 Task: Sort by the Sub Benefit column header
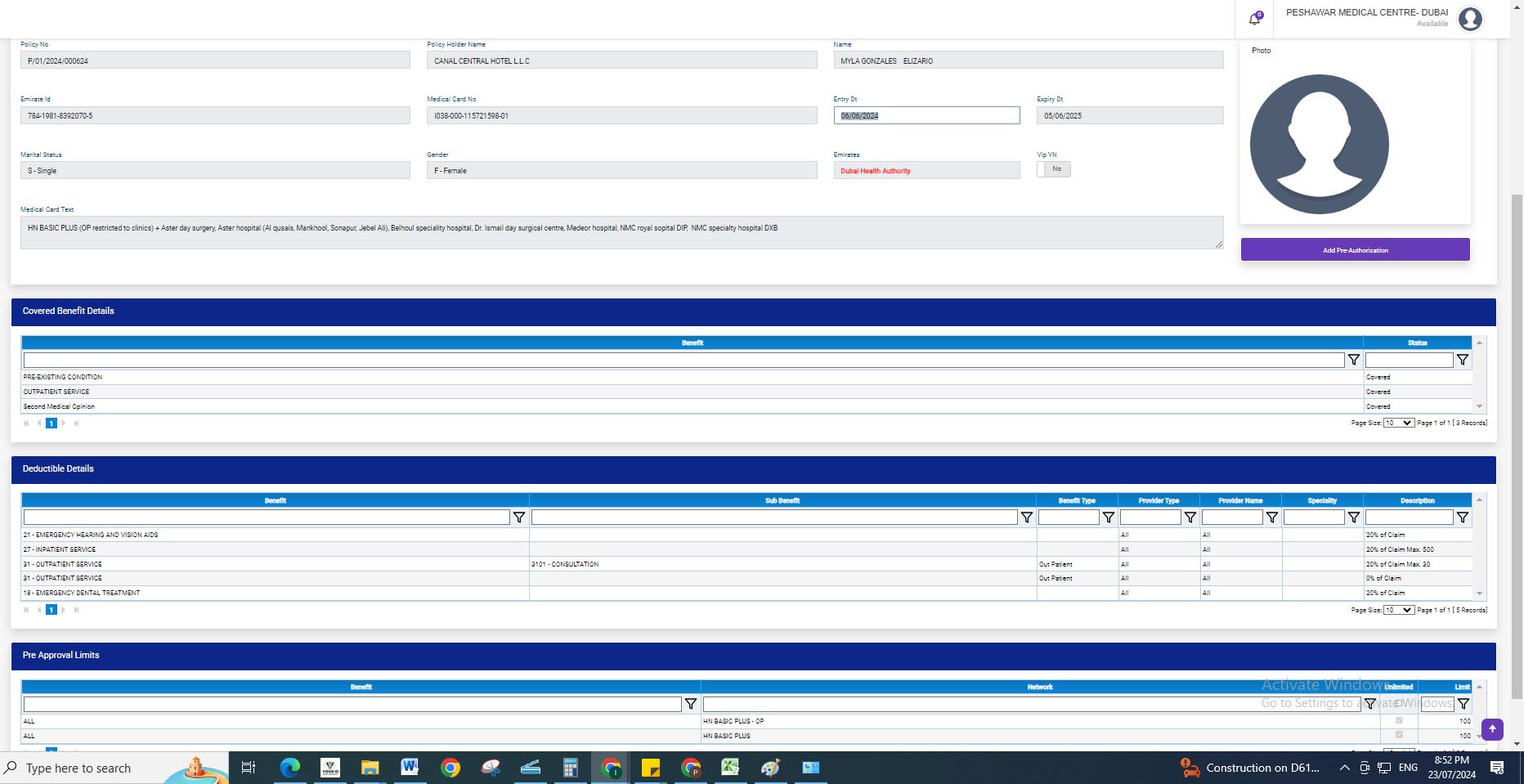click(782, 500)
